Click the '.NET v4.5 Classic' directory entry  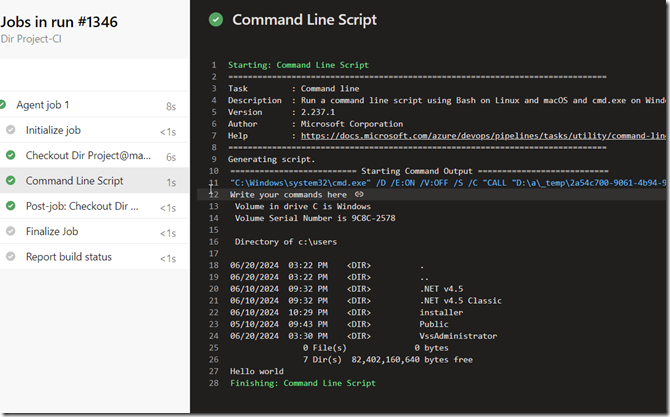(x=366, y=301)
